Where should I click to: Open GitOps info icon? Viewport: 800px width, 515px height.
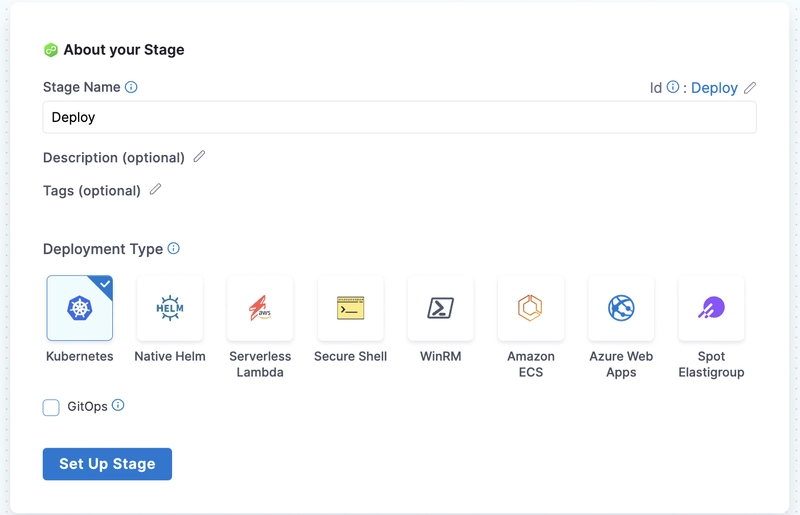(118, 405)
